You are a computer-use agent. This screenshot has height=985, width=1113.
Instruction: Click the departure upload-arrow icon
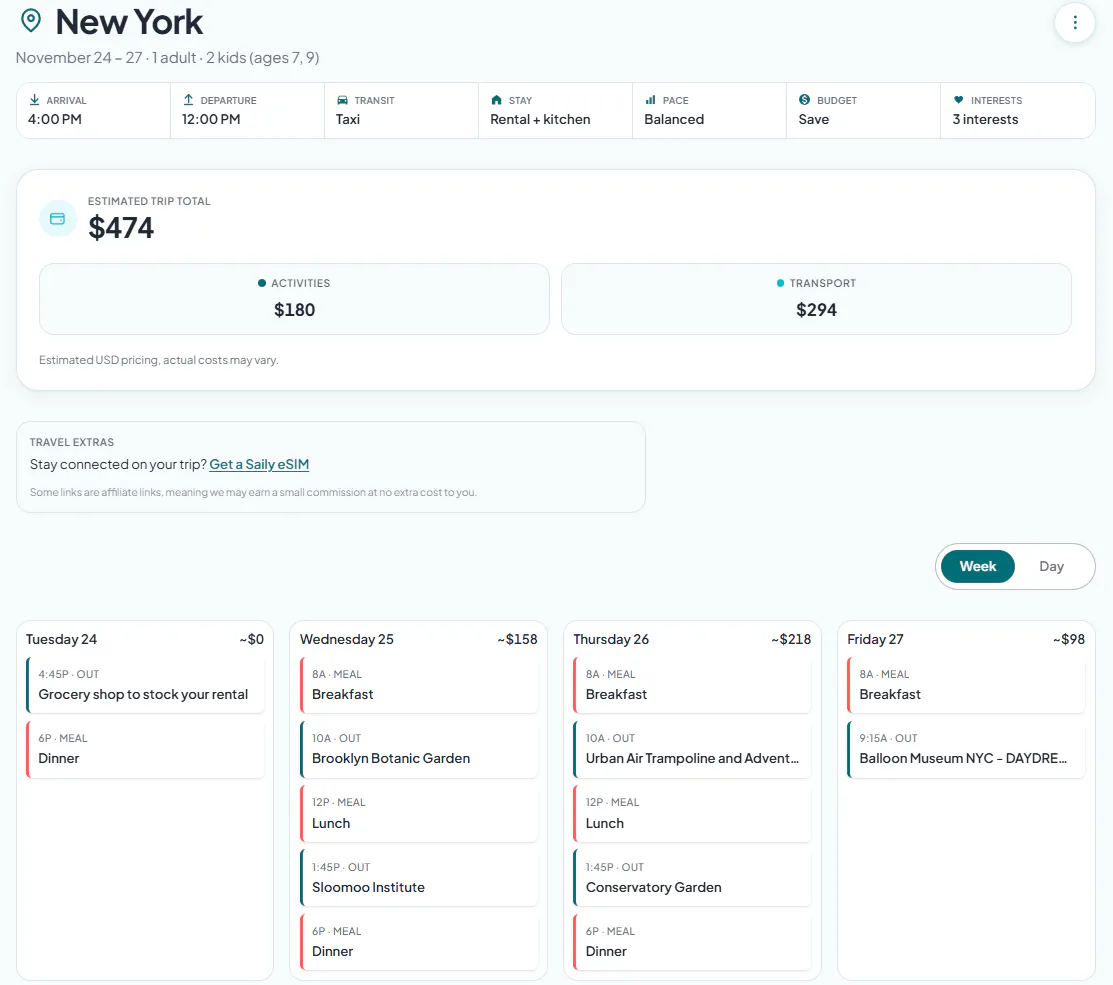pyautogui.click(x=188, y=100)
